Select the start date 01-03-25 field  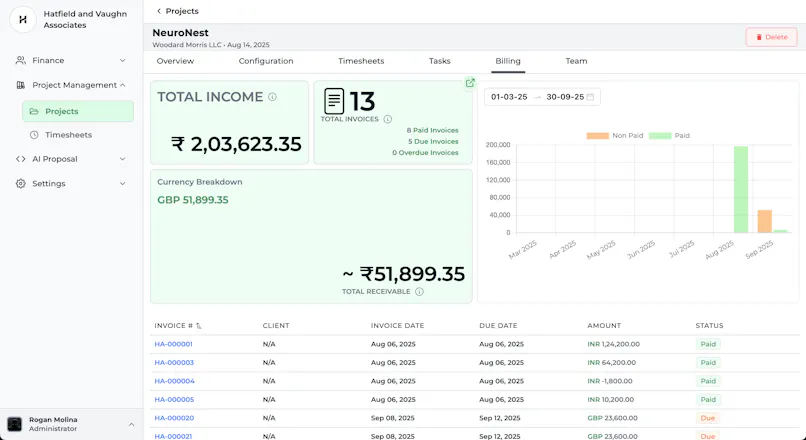pos(509,97)
